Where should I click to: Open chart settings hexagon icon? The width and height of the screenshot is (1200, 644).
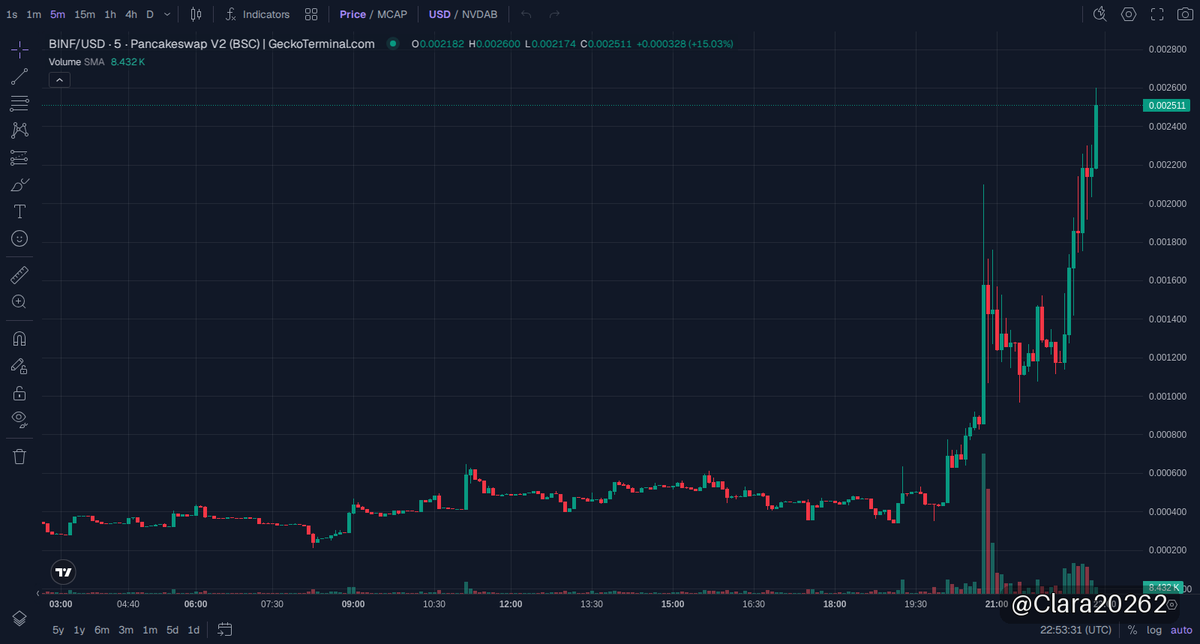pos(1128,14)
